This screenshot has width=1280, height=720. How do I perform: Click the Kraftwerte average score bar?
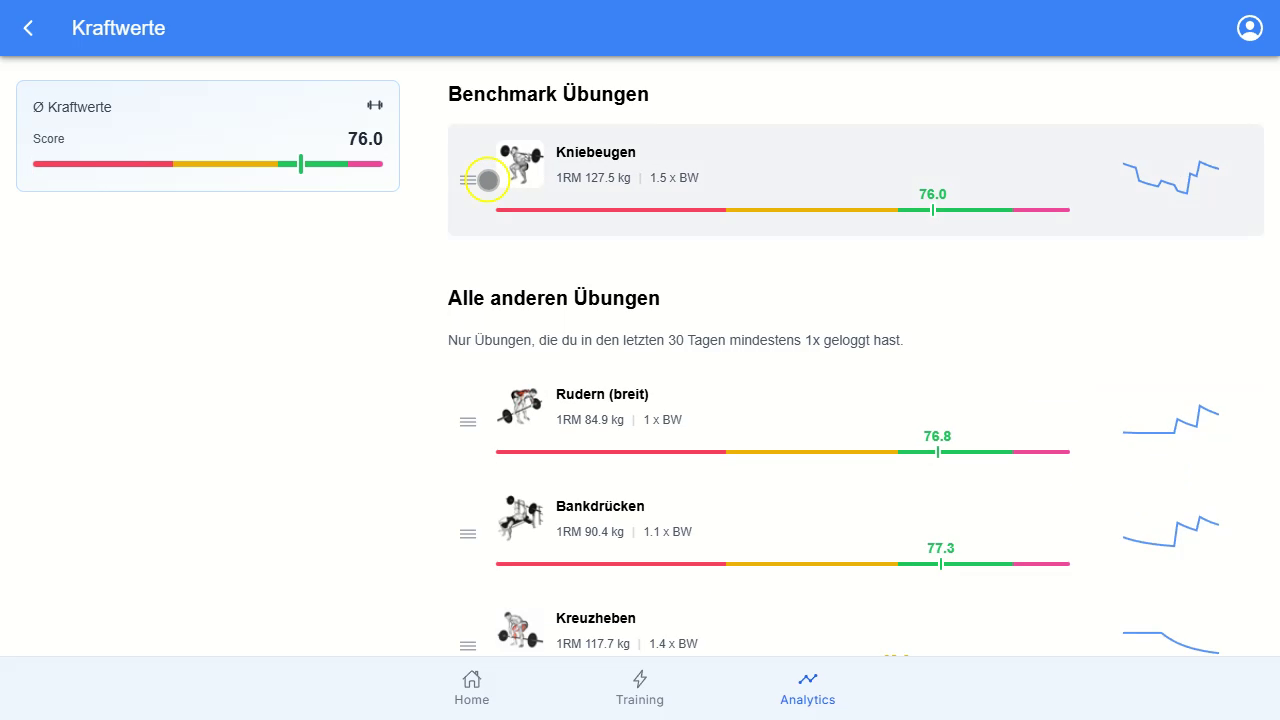click(x=208, y=164)
